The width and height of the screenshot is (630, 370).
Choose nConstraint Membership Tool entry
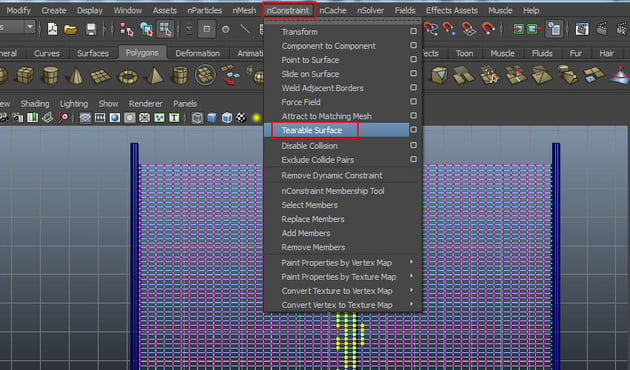[333, 191]
